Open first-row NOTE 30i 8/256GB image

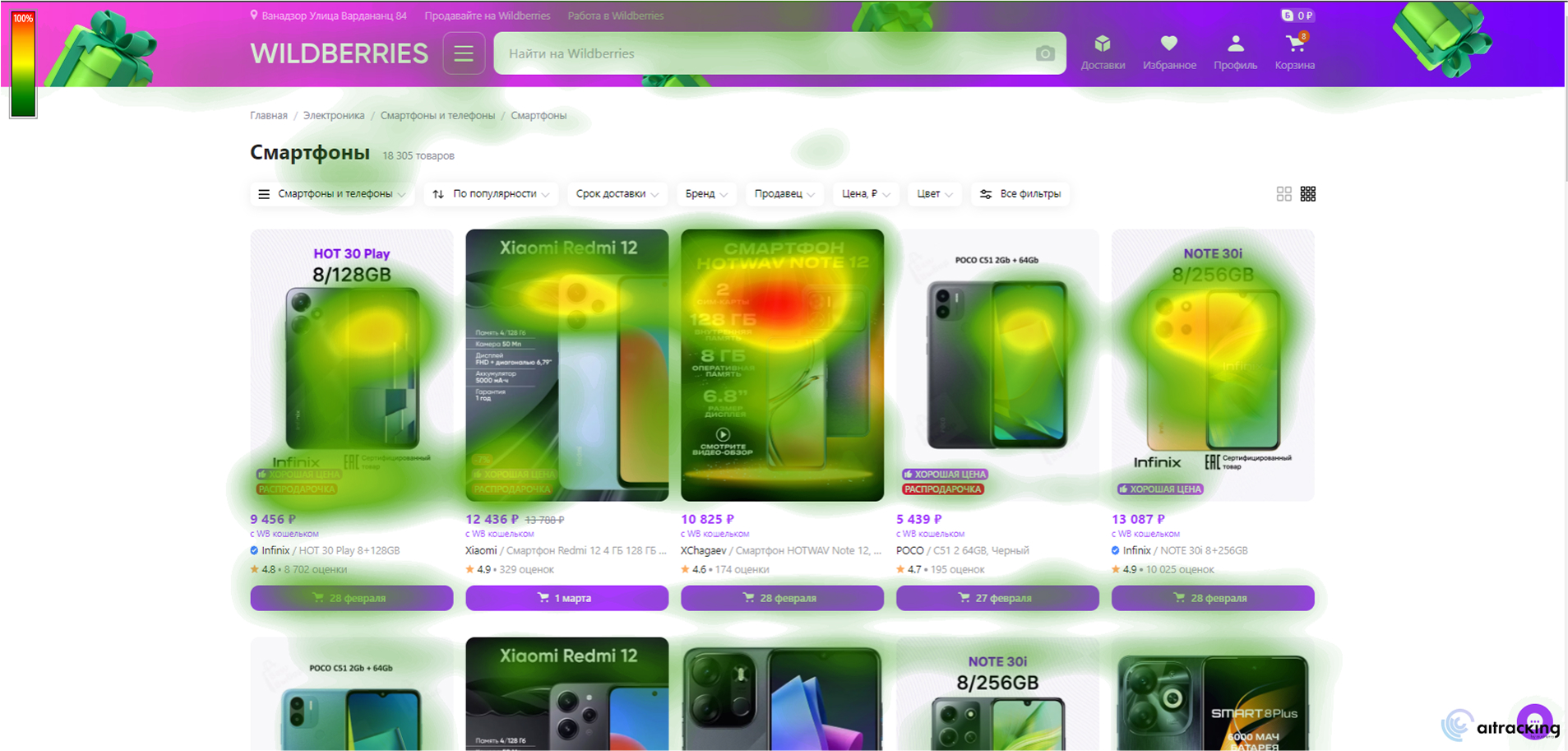pyautogui.click(x=1213, y=365)
